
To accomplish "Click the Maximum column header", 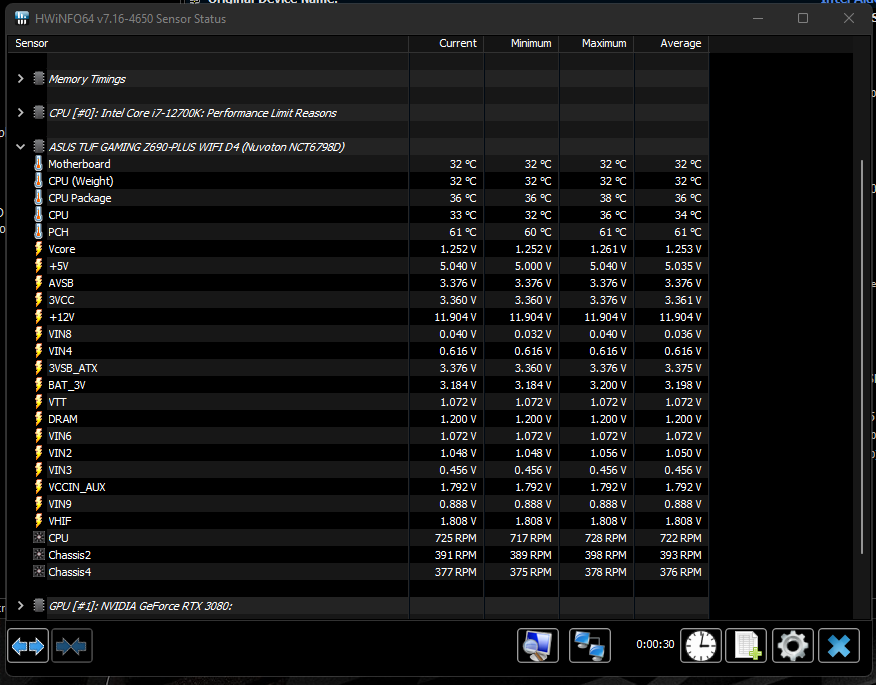I will [x=596, y=44].
